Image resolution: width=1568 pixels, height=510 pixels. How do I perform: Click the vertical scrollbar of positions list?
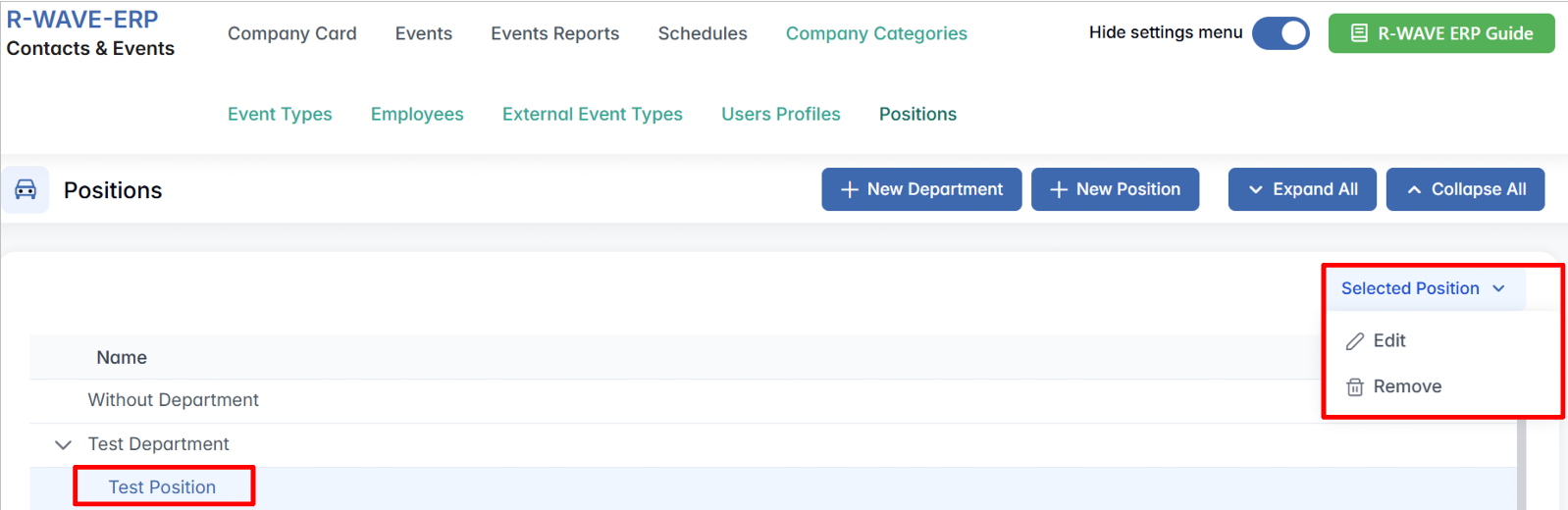coord(1521,464)
